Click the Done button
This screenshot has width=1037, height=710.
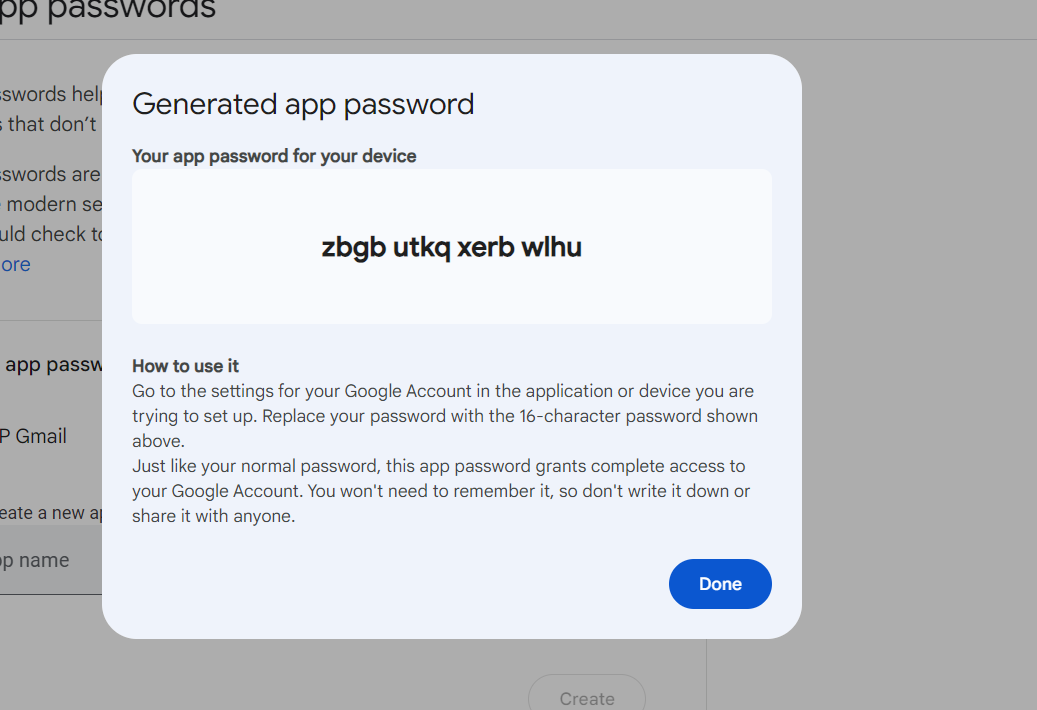click(720, 584)
